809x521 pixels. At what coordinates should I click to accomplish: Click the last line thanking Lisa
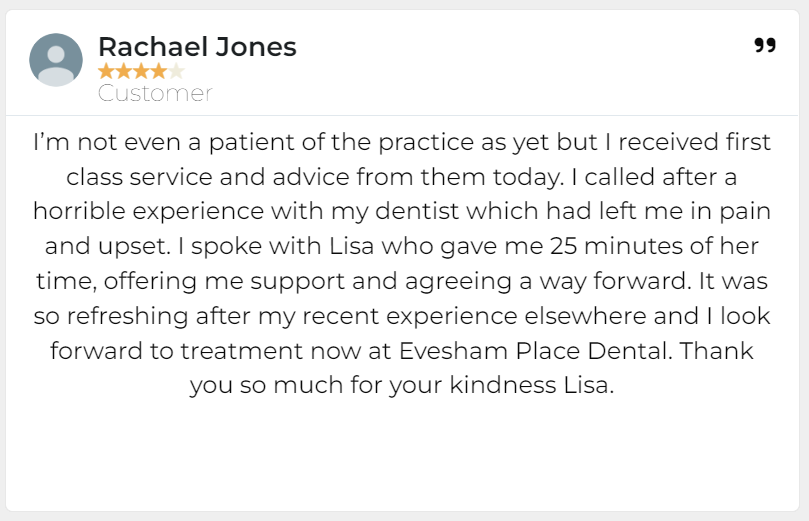pos(401,386)
